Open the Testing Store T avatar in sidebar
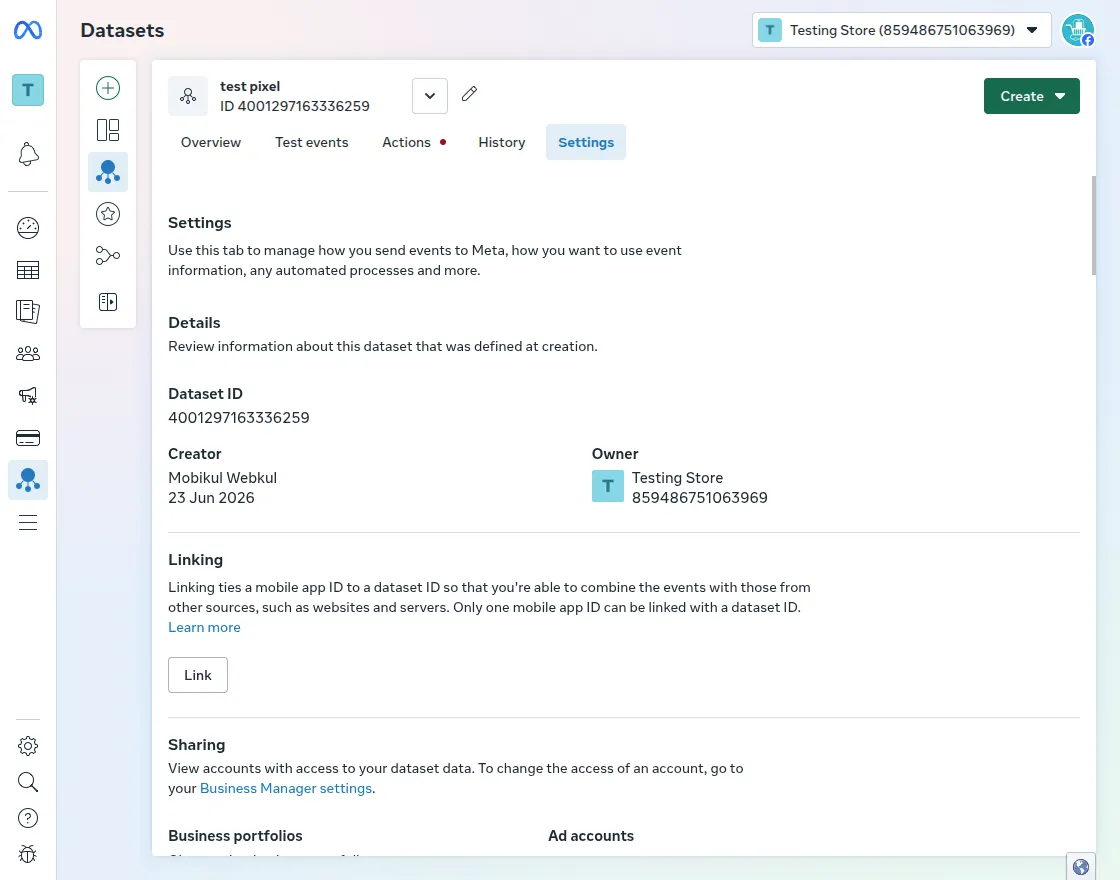This screenshot has height=880, width=1120. tap(28, 90)
